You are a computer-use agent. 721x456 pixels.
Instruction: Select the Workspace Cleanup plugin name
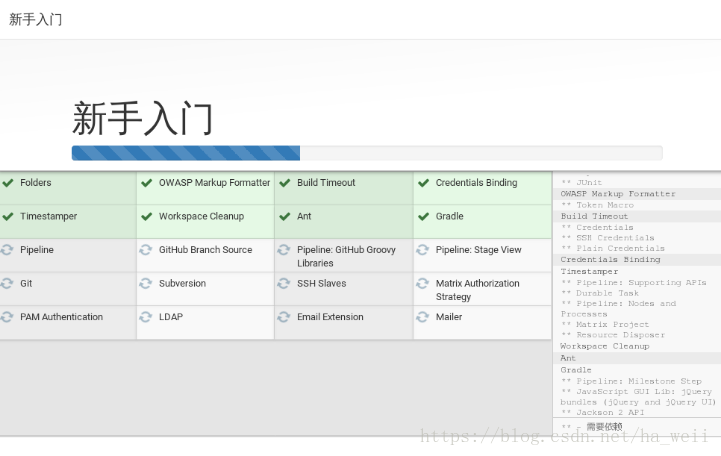[x=201, y=216]
